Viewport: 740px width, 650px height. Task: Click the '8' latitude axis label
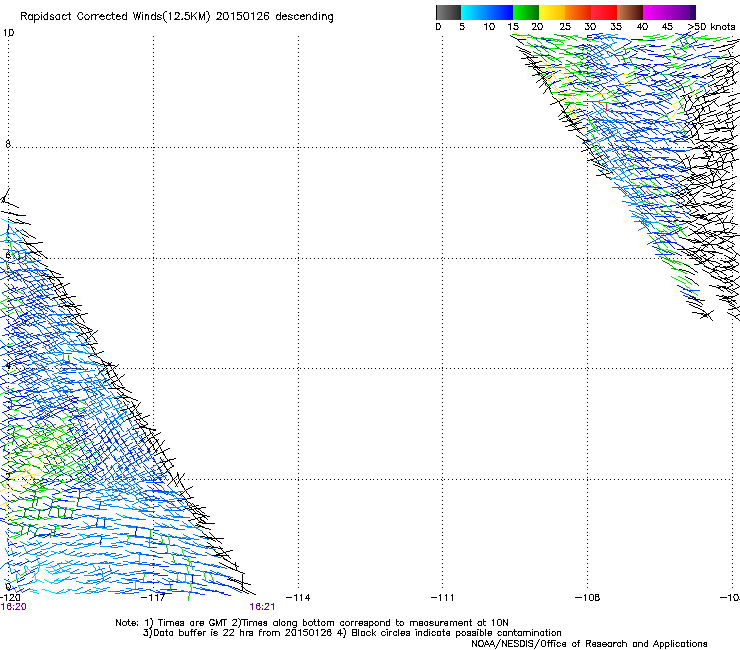(8, 144)
